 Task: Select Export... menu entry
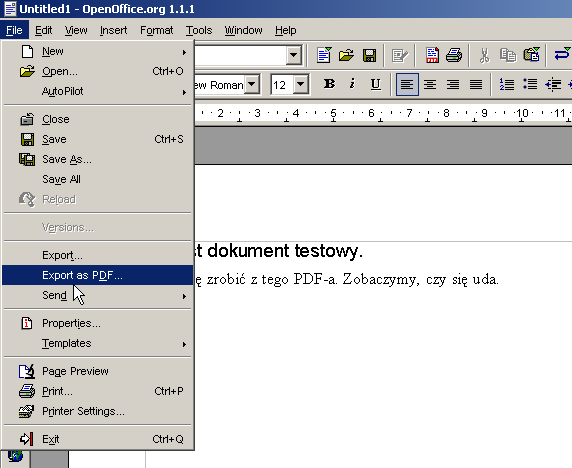(97, 255)
